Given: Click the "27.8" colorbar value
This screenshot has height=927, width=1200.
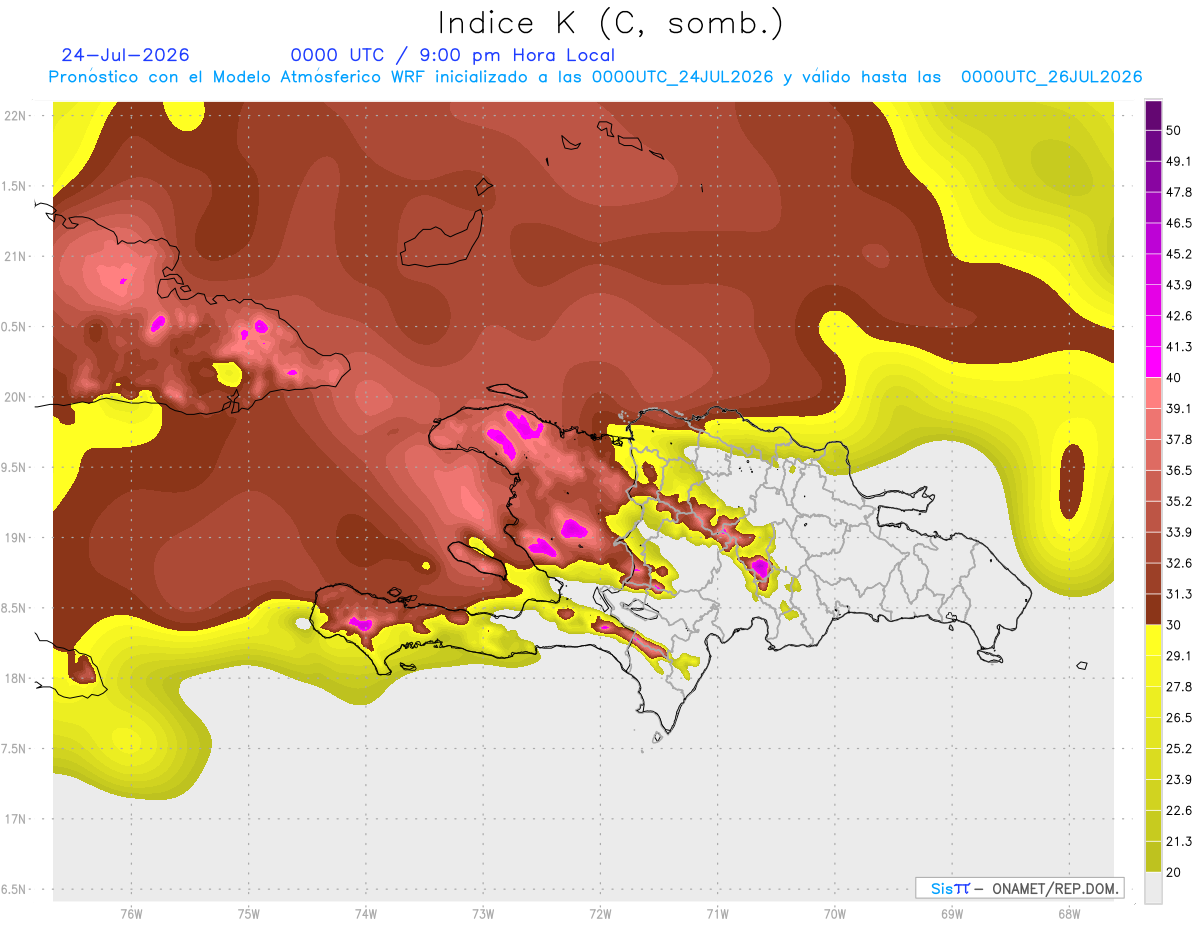Looking at the screenshot, I should (x=1178, y=687).
